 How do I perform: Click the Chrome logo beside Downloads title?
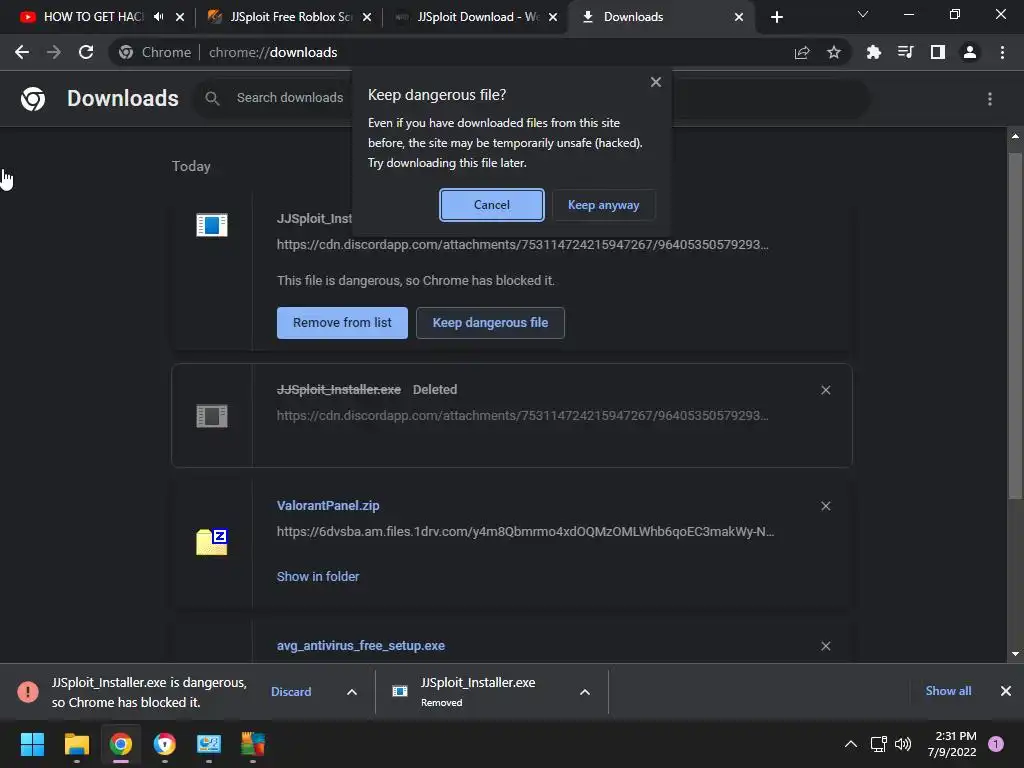pyautogui.click(x=33, y=99)
